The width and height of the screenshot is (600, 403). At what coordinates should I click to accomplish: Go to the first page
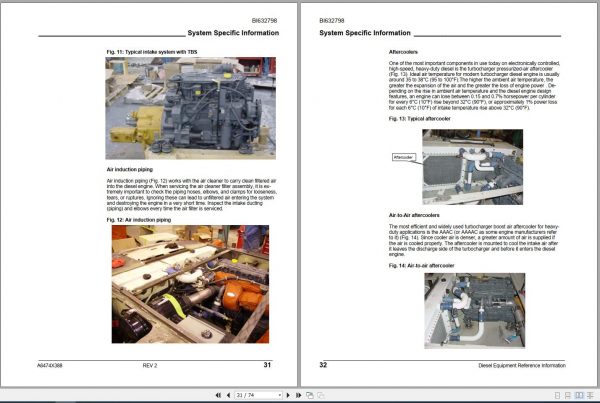pos(218,395)
